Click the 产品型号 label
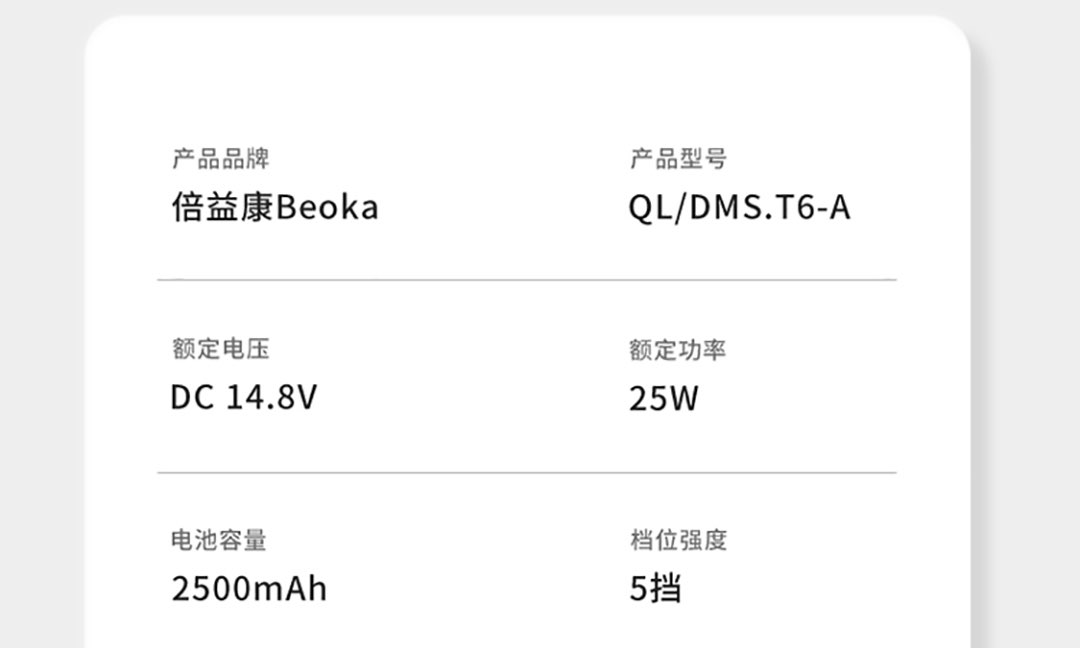Viewport: 1080px width, 648px height. pos(678,159)
